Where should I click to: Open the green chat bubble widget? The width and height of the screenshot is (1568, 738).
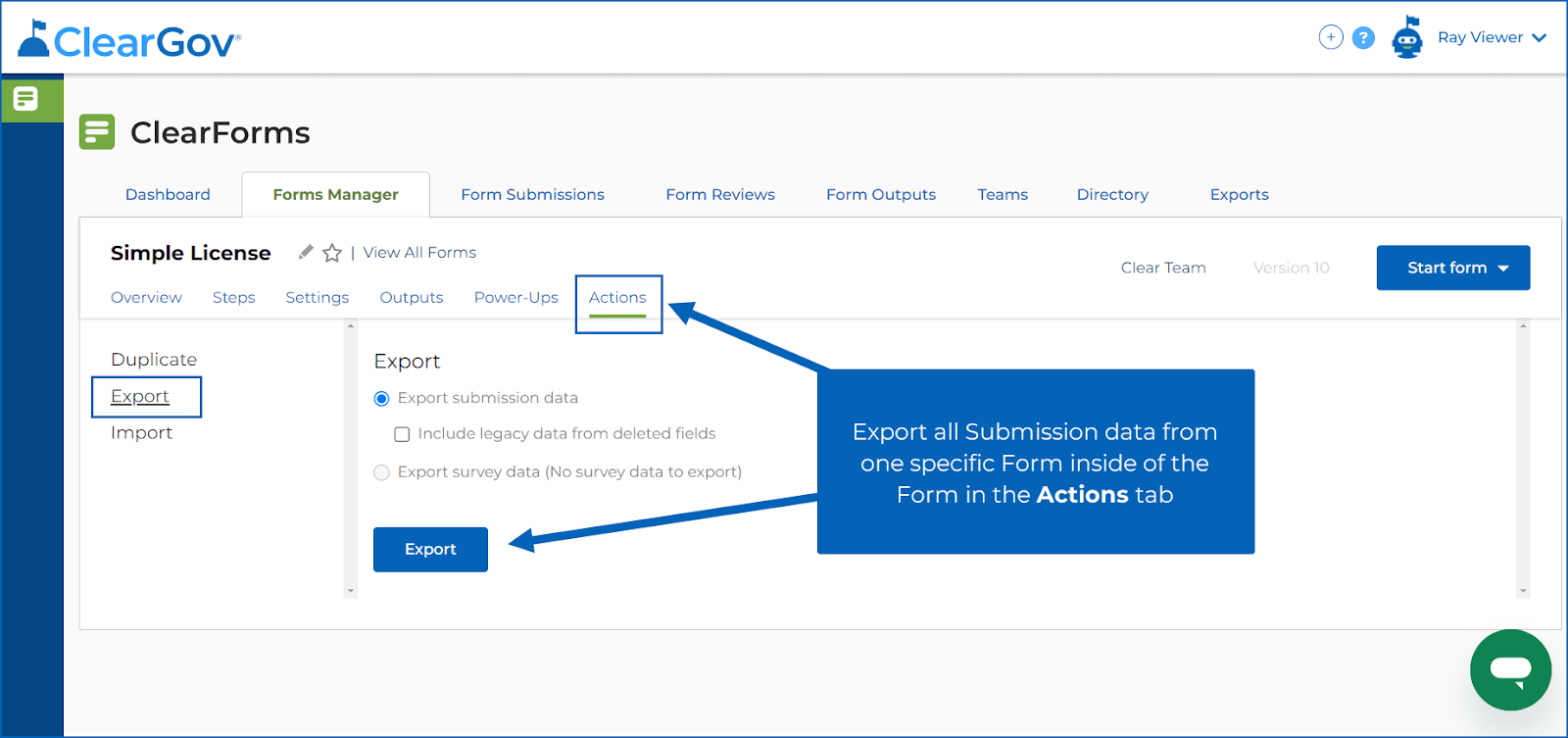pyautogui.click(x=1510, y=669)
